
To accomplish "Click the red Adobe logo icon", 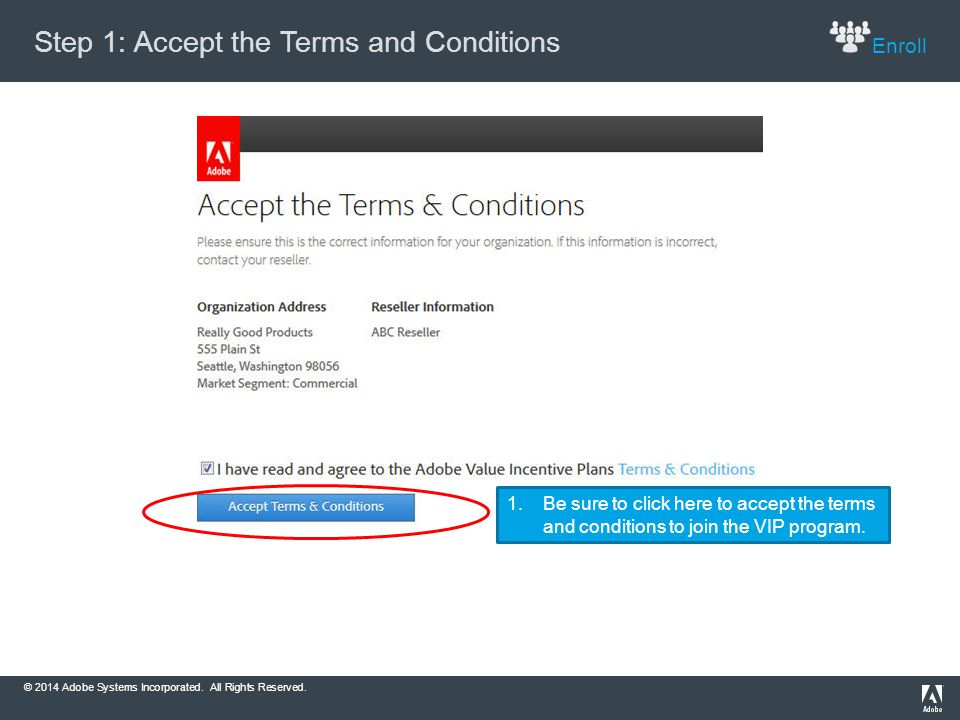I will 218,149.
